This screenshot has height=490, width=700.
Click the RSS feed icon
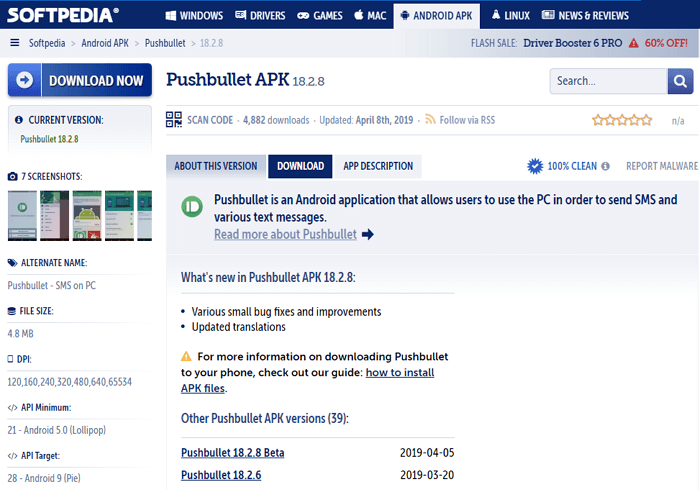431,120
